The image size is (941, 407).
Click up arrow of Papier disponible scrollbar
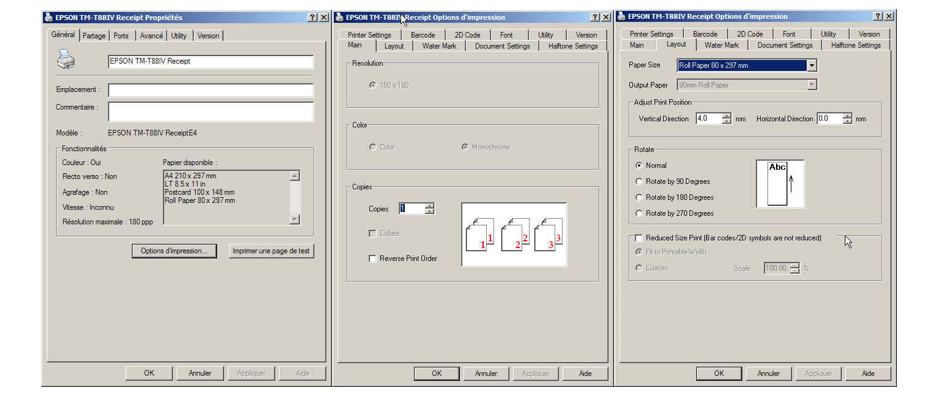tap(294, 176)
